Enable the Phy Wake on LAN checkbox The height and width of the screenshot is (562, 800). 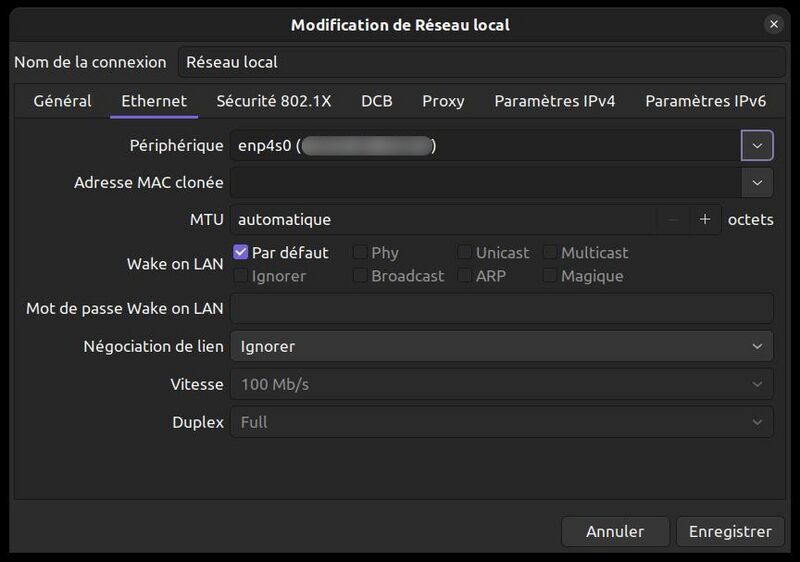coord(360,253)
